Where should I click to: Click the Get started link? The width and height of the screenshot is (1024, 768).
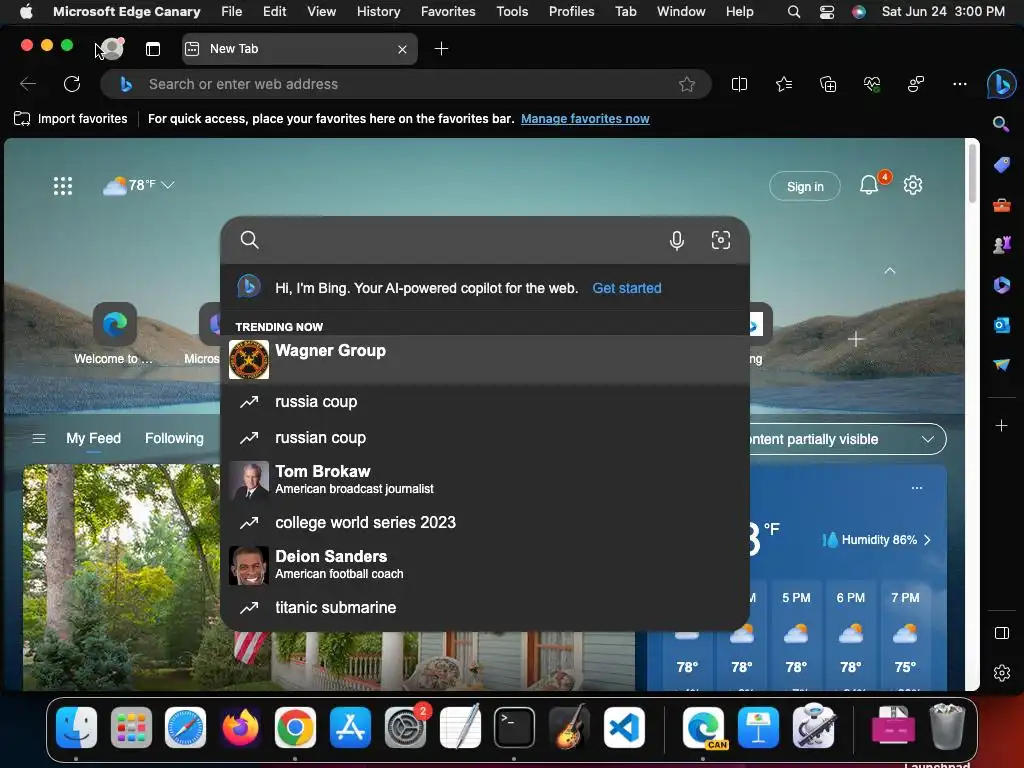[x=627, y=288]
